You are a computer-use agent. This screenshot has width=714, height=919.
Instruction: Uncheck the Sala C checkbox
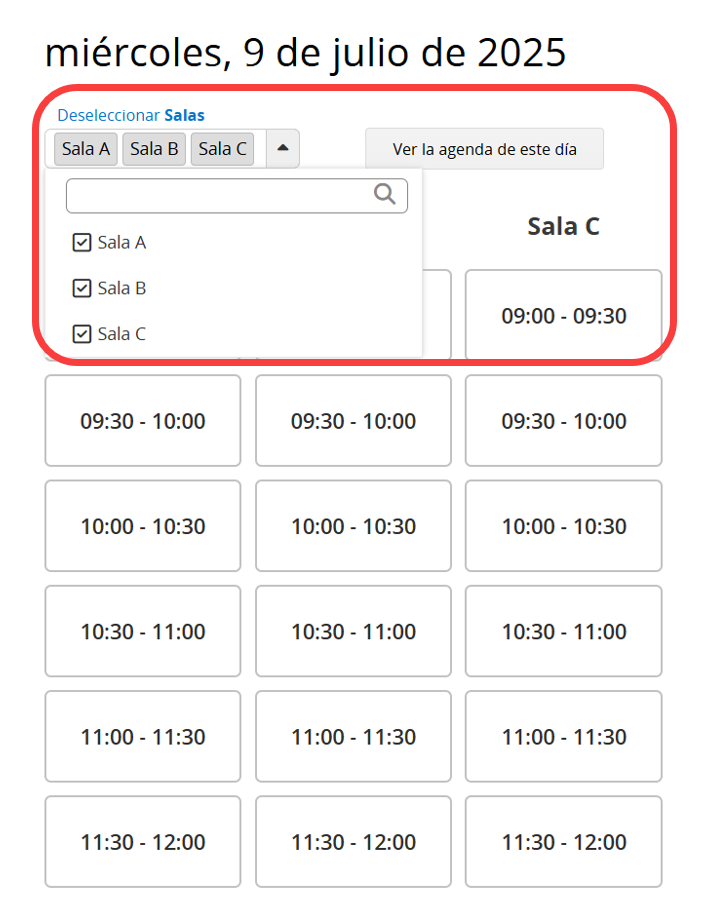81,333
